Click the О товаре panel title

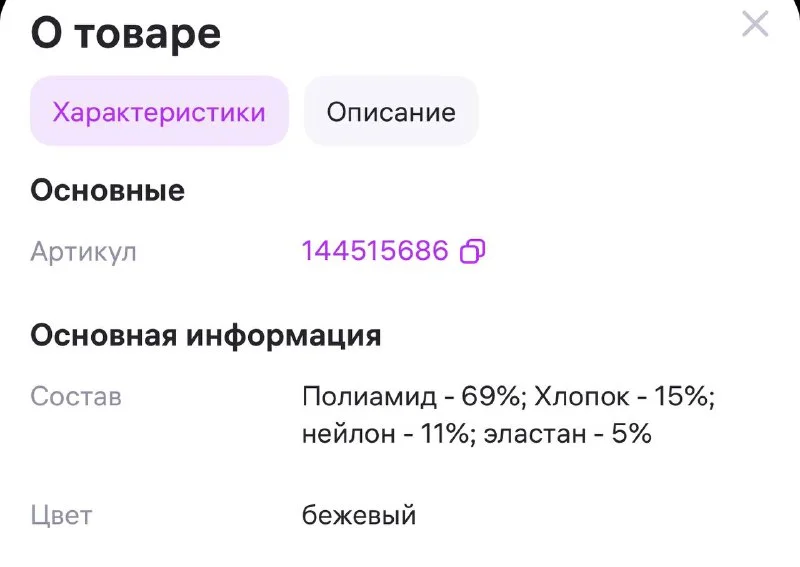tap(126, 34)
